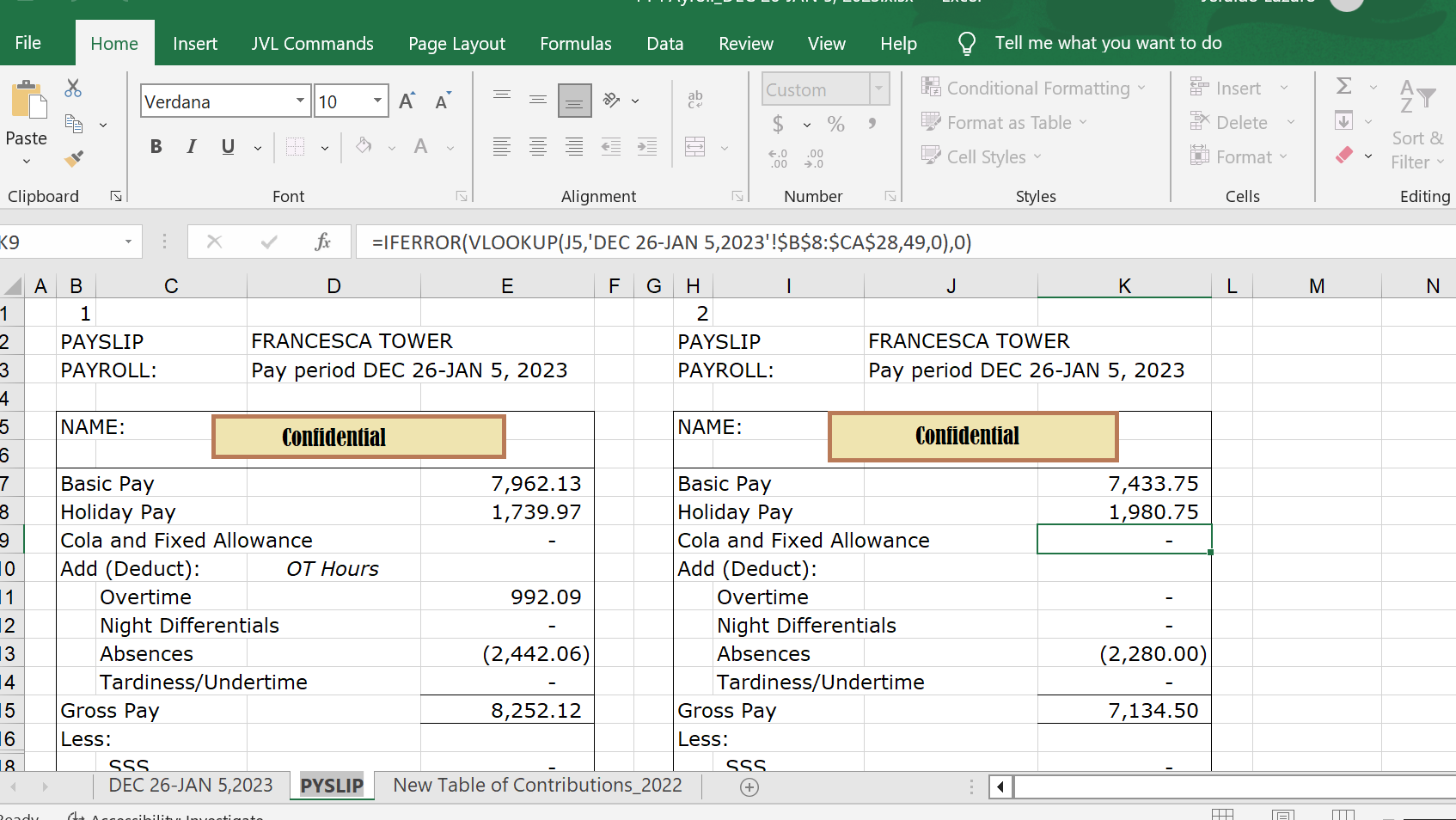Image resolution: width=1456 pixels, height=820 pixels.
Task: Click the Cut scissors icon
Action: point(73,89)
